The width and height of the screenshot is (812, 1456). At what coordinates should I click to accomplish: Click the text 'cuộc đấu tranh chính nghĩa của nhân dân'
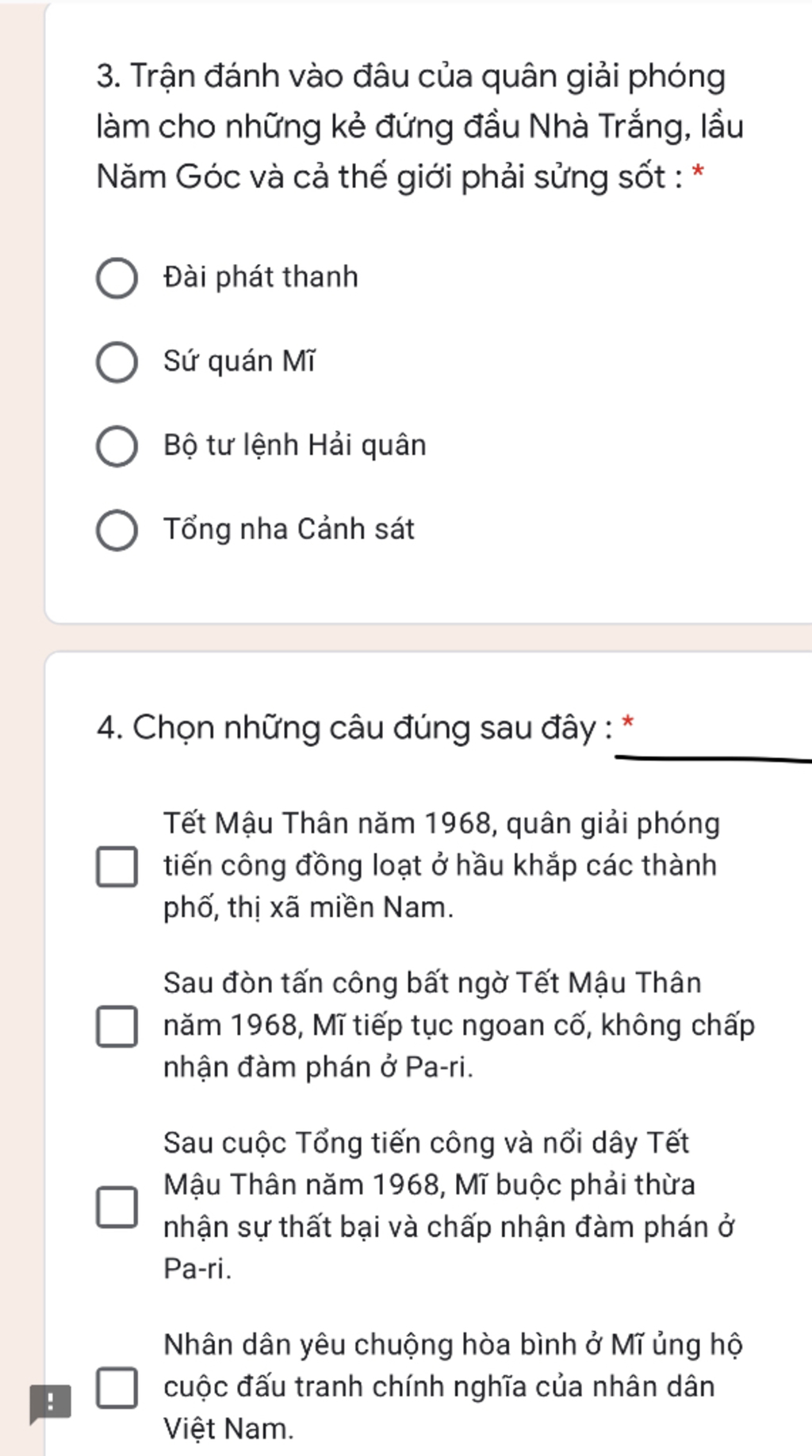coord(439,1386)
